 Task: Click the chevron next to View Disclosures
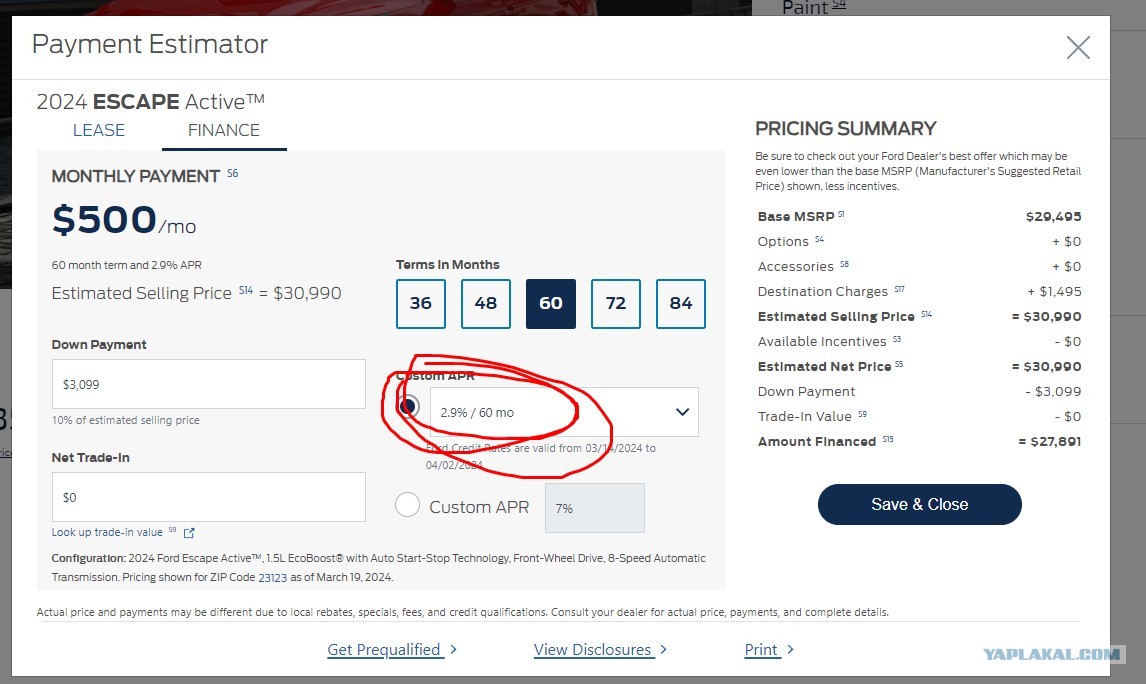[664, 649]
